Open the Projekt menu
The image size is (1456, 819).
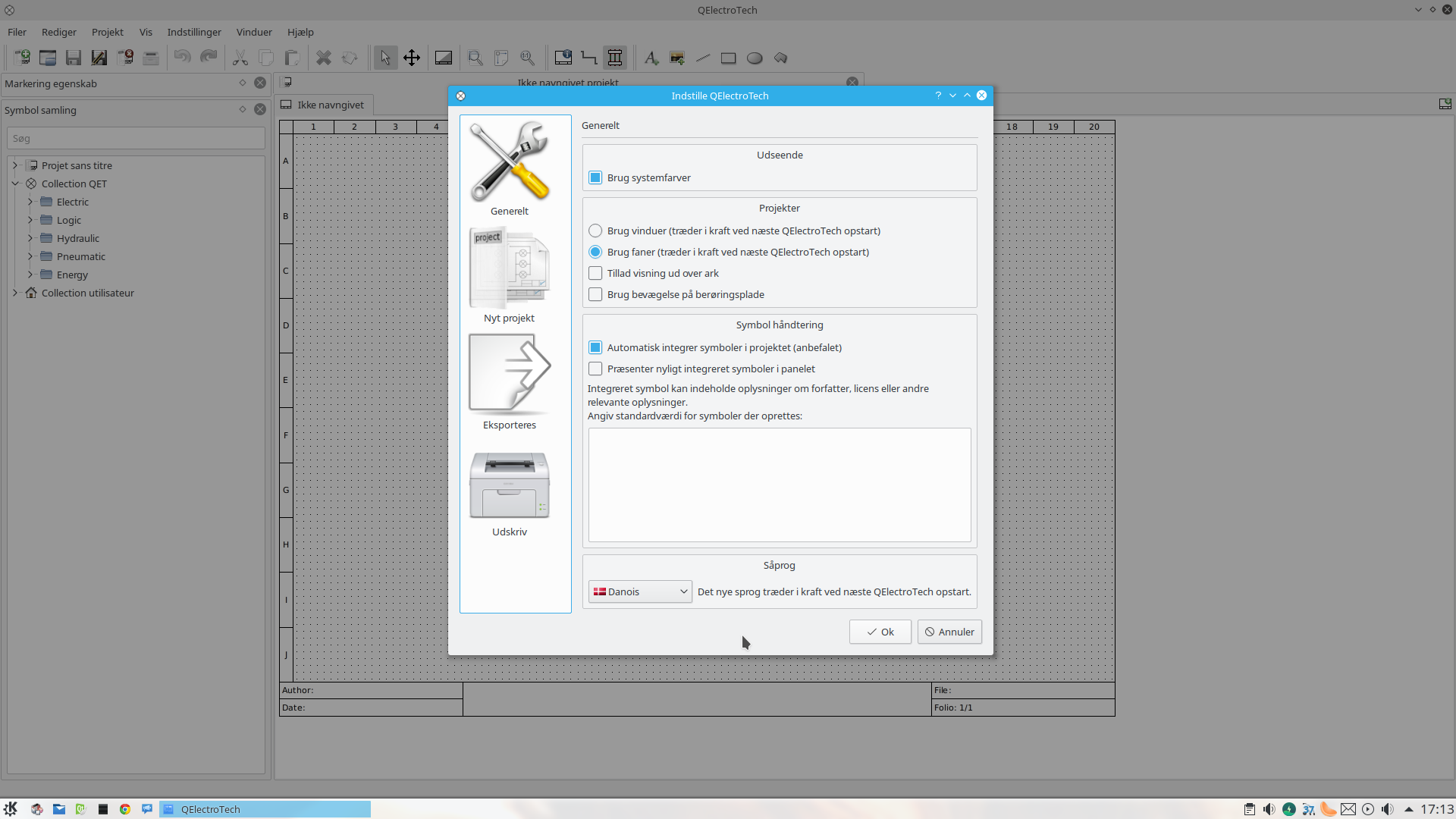coord(108,32)
